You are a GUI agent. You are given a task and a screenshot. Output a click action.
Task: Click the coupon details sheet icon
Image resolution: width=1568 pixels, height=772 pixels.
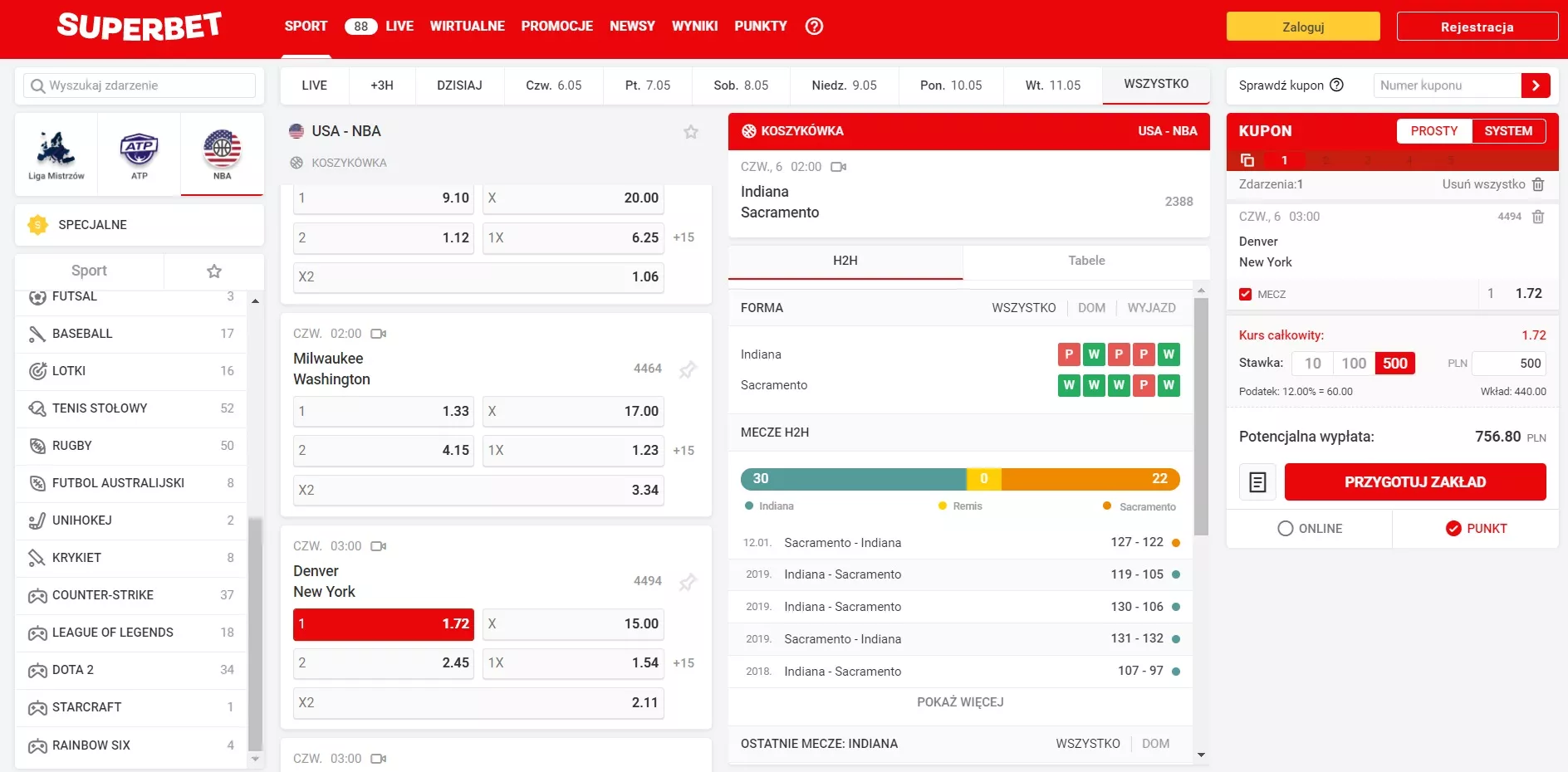1257,482
